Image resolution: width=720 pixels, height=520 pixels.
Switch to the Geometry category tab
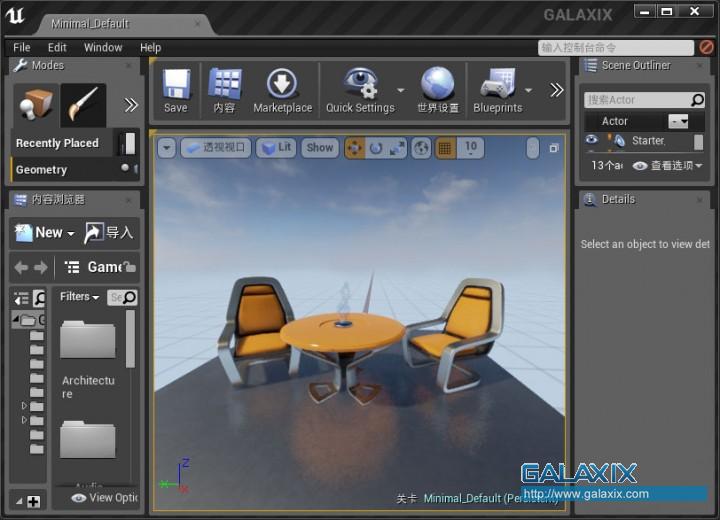coord(42,170)
